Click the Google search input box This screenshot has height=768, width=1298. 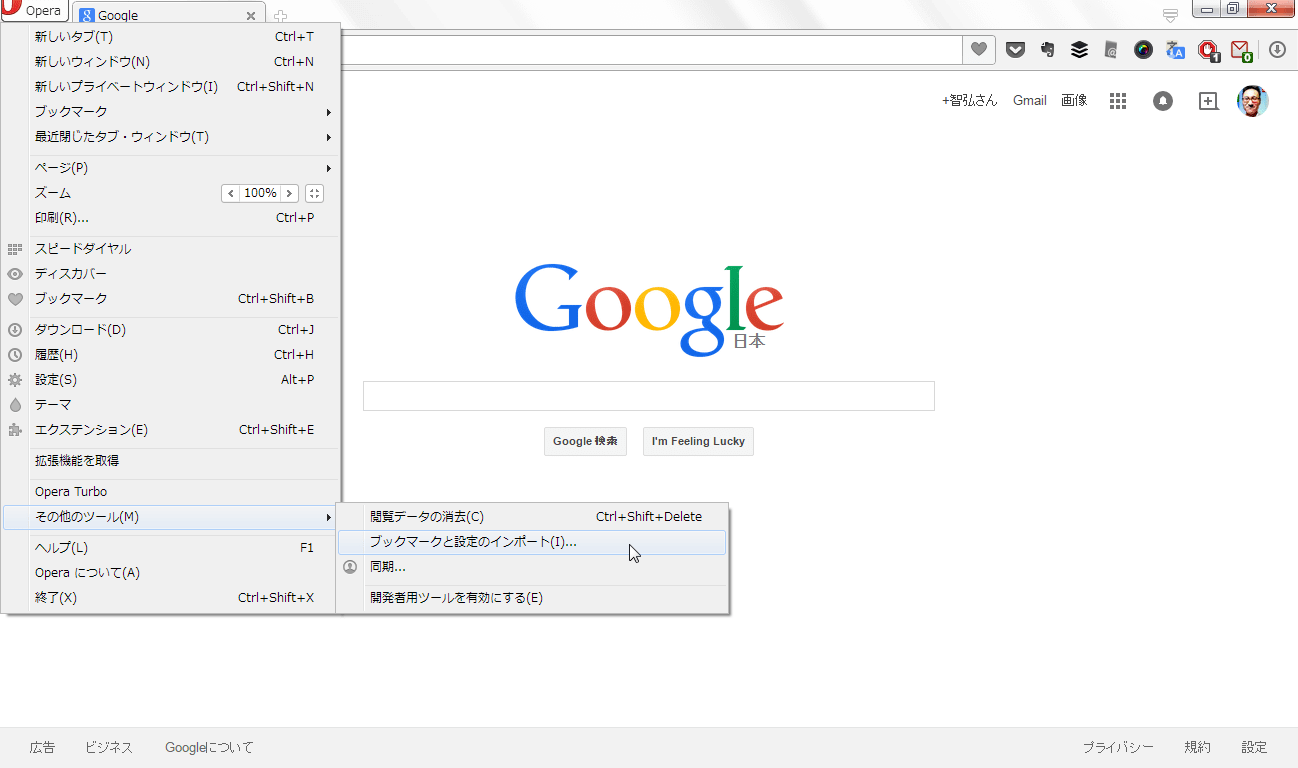click(648, 396)
